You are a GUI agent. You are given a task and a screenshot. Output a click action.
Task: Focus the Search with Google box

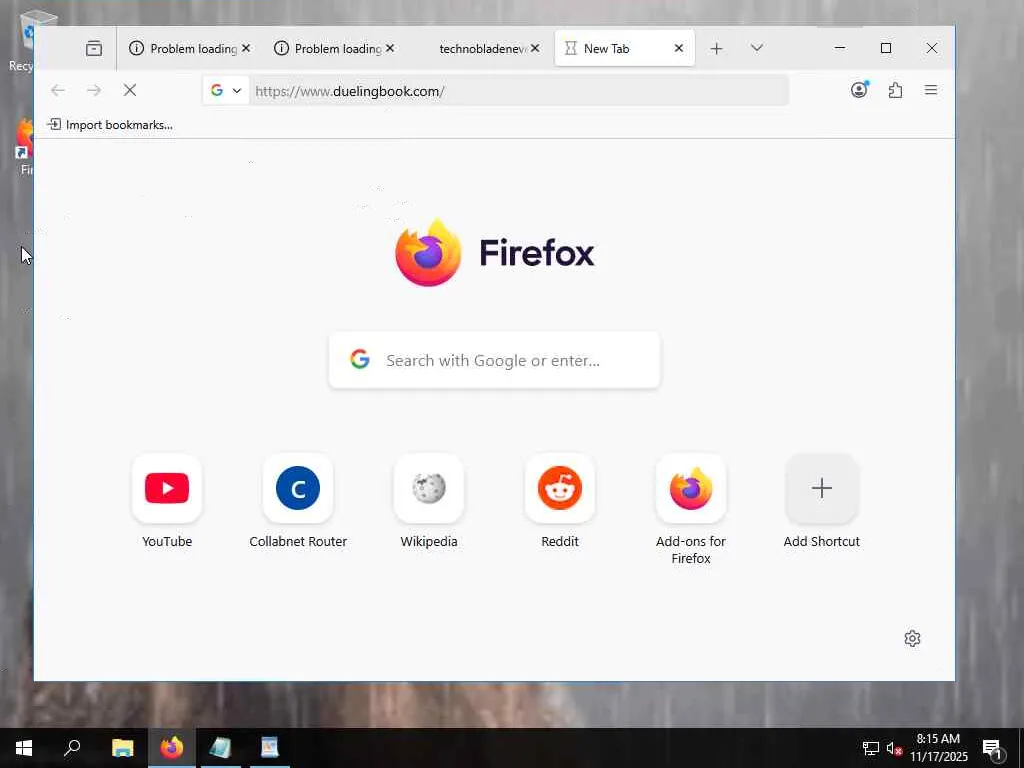click(x=494, y=360)
